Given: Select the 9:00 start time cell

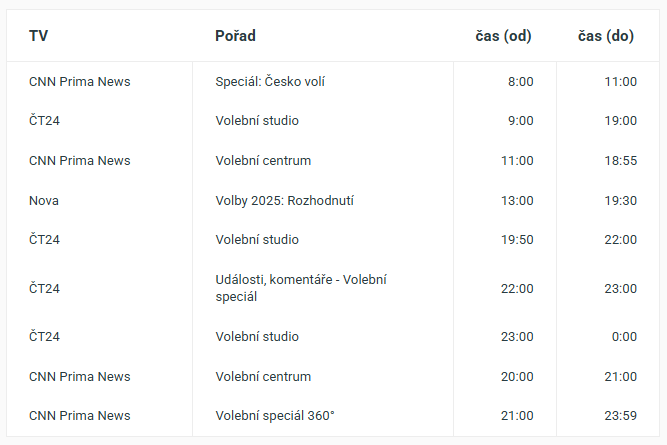Looking at the screenshot, I should click(x=520, y=120).
